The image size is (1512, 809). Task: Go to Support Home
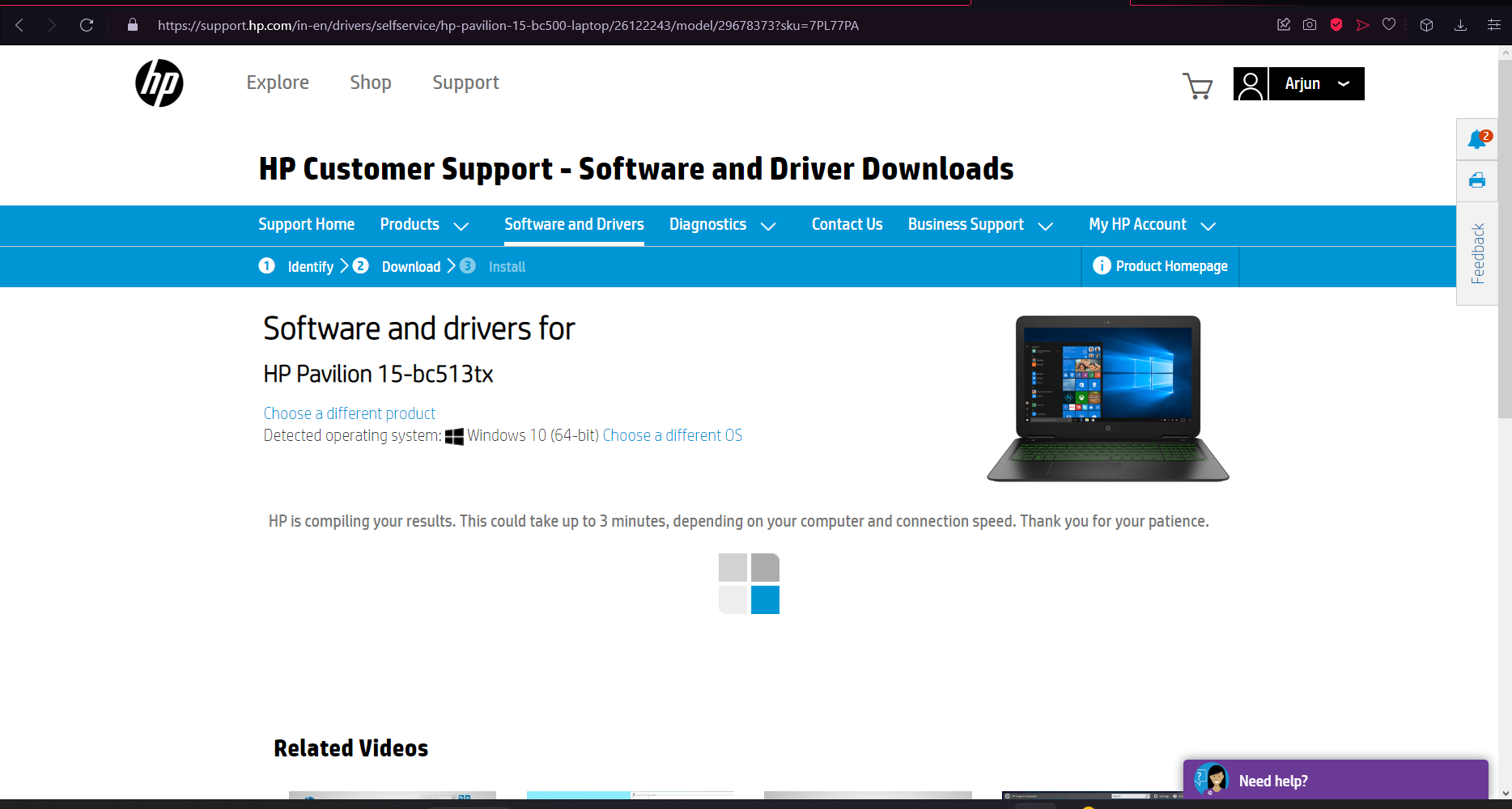(x=306, y=225)
